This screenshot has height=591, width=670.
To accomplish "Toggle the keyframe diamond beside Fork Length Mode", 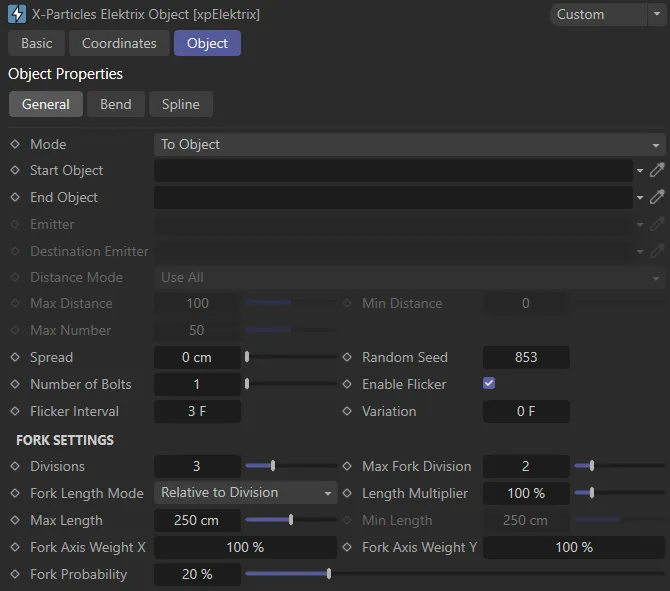I will (x=15, y=493).
